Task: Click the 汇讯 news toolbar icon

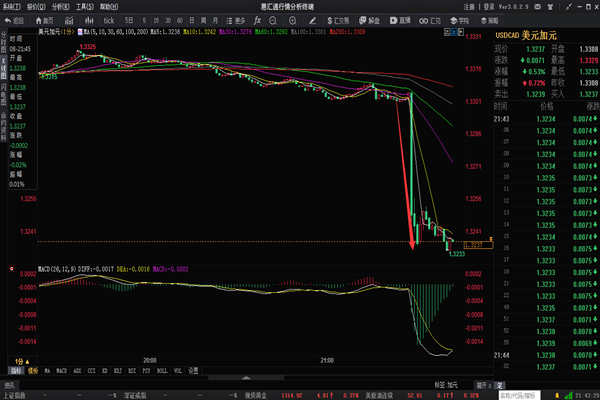Action: click(431, 18)
